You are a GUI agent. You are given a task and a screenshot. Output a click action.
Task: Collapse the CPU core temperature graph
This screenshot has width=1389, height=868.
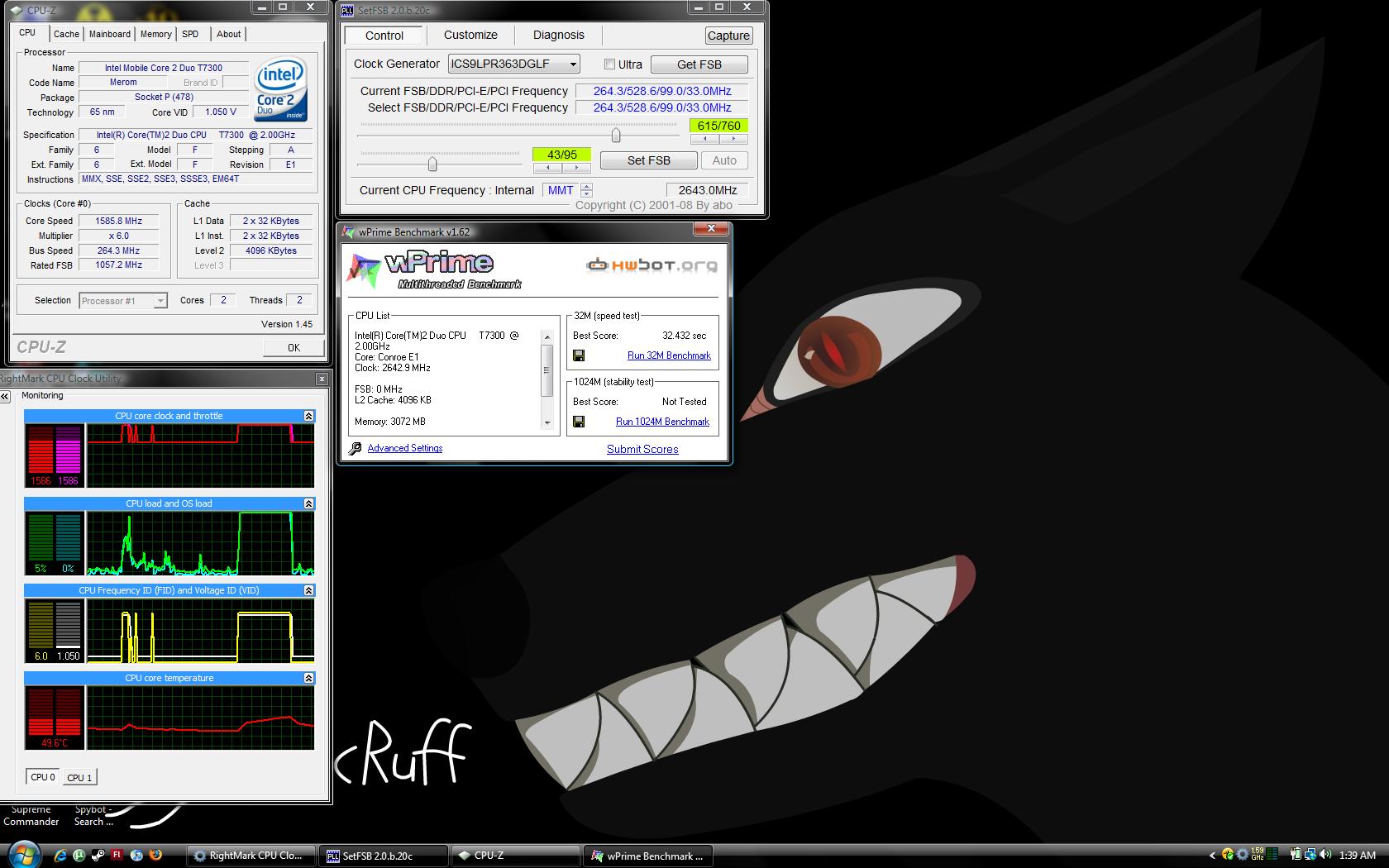click(308, 678)
